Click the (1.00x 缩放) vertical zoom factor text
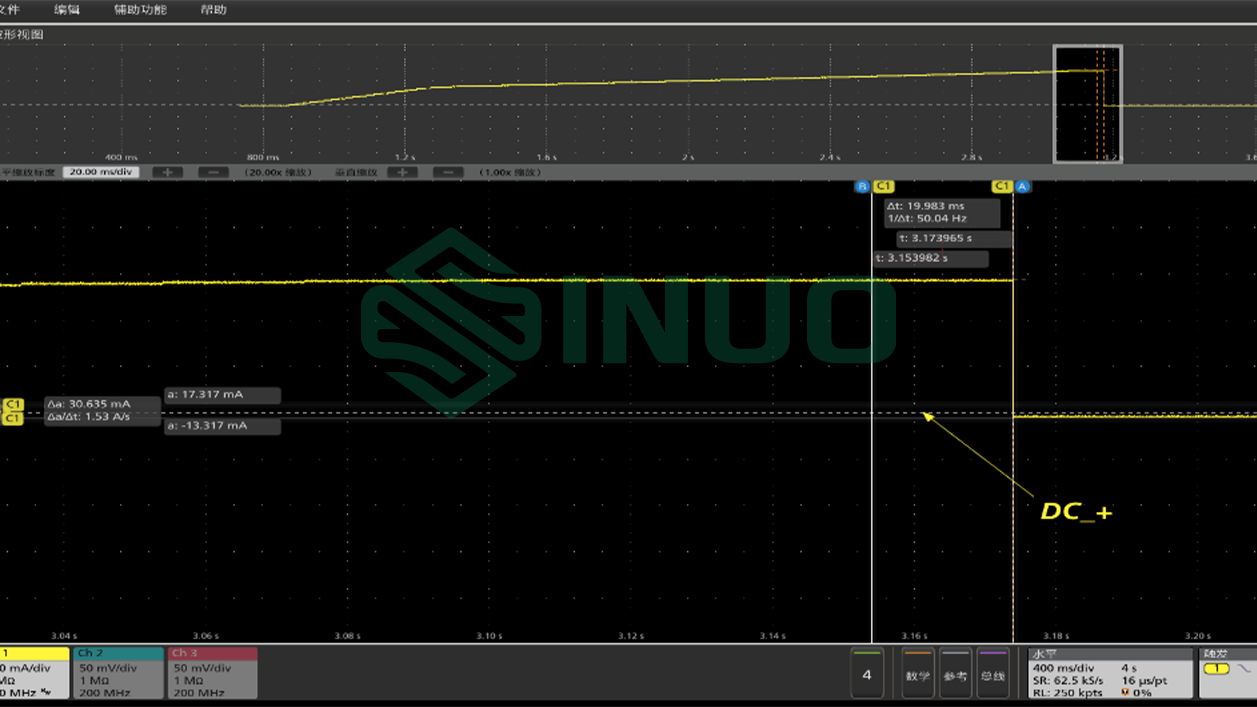The image size is (1257, 707). tap(510, 172)
